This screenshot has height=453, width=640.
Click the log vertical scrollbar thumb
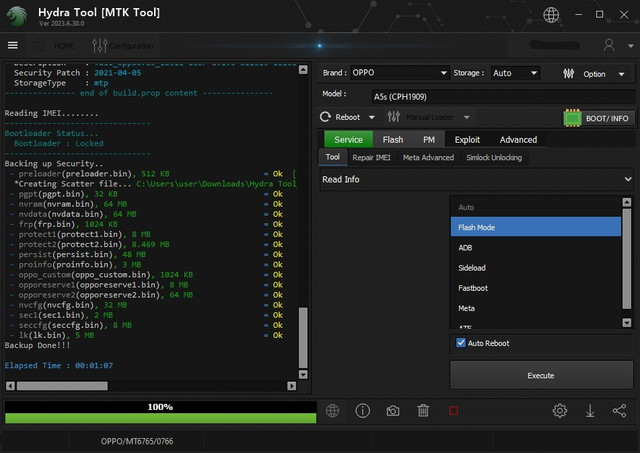pos(303,338)
